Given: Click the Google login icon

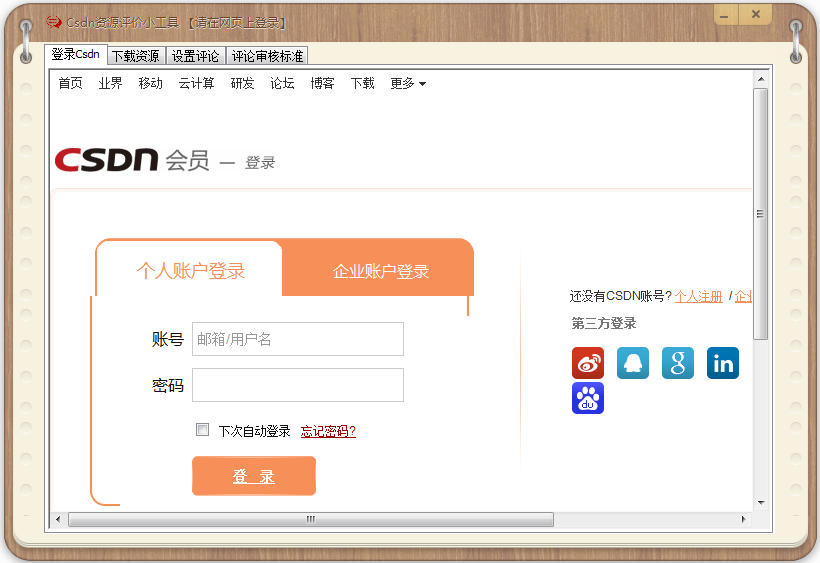Looking at the screenshot, I should pos(678,363).
